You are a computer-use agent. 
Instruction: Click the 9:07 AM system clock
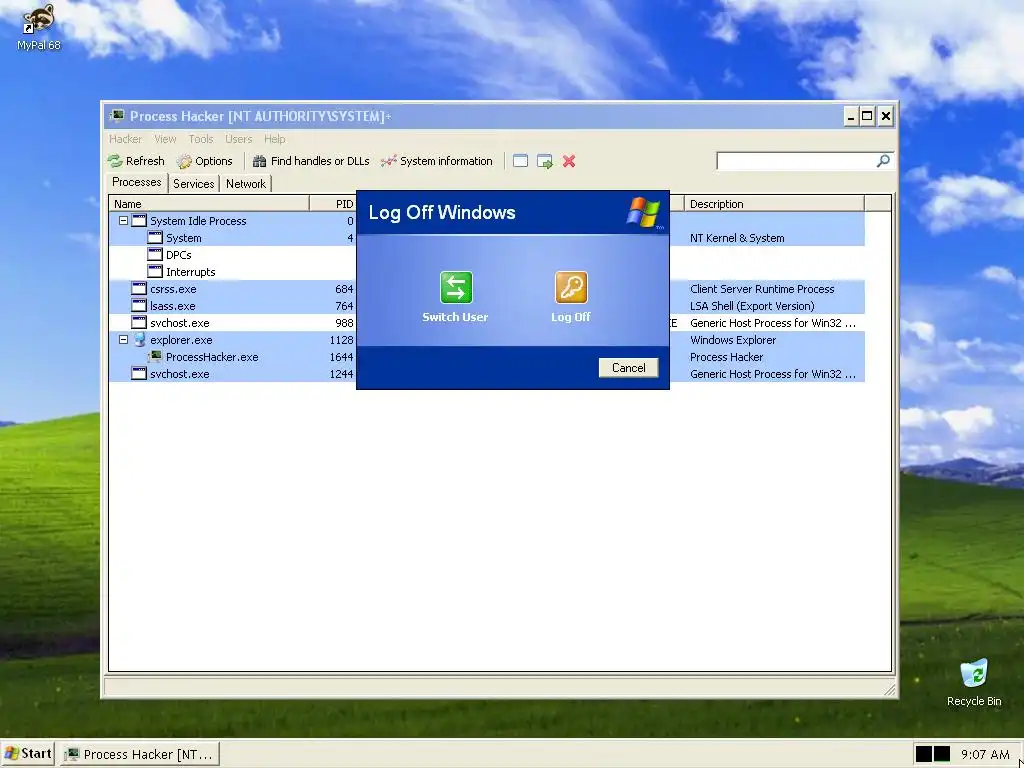[x=985, y=754]
